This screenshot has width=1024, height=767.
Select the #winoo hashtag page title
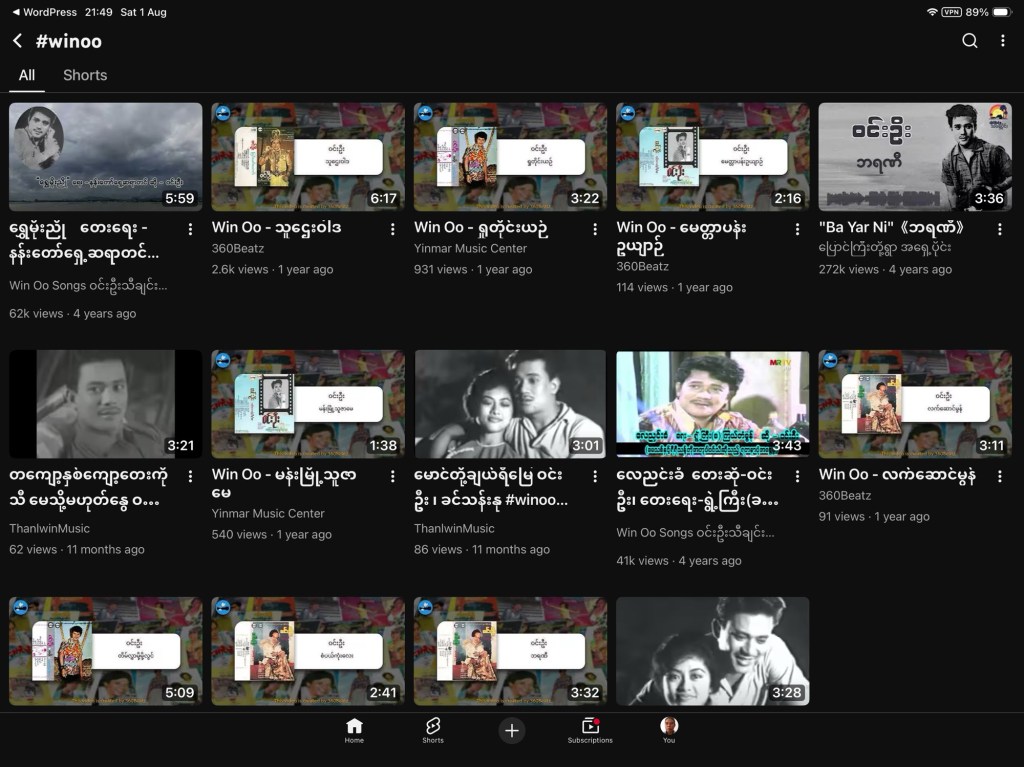(69, 41)
